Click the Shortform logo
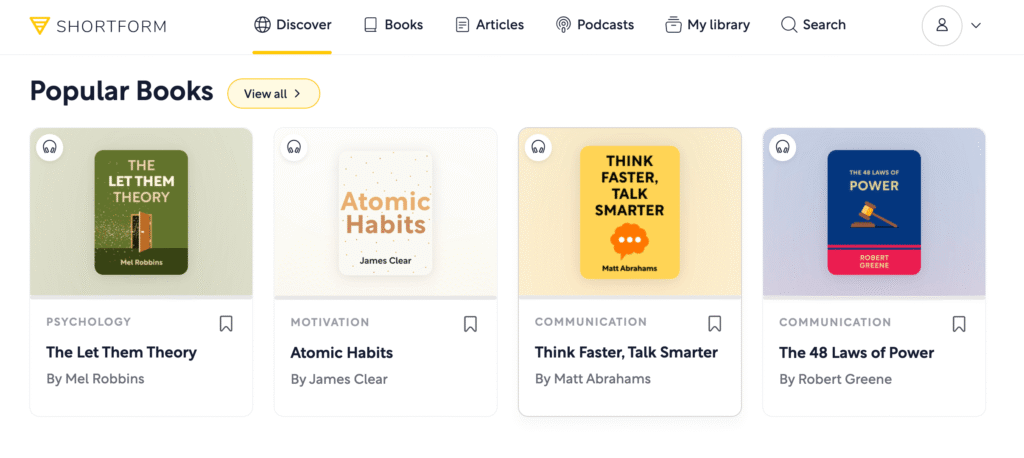 pos(98,26)
